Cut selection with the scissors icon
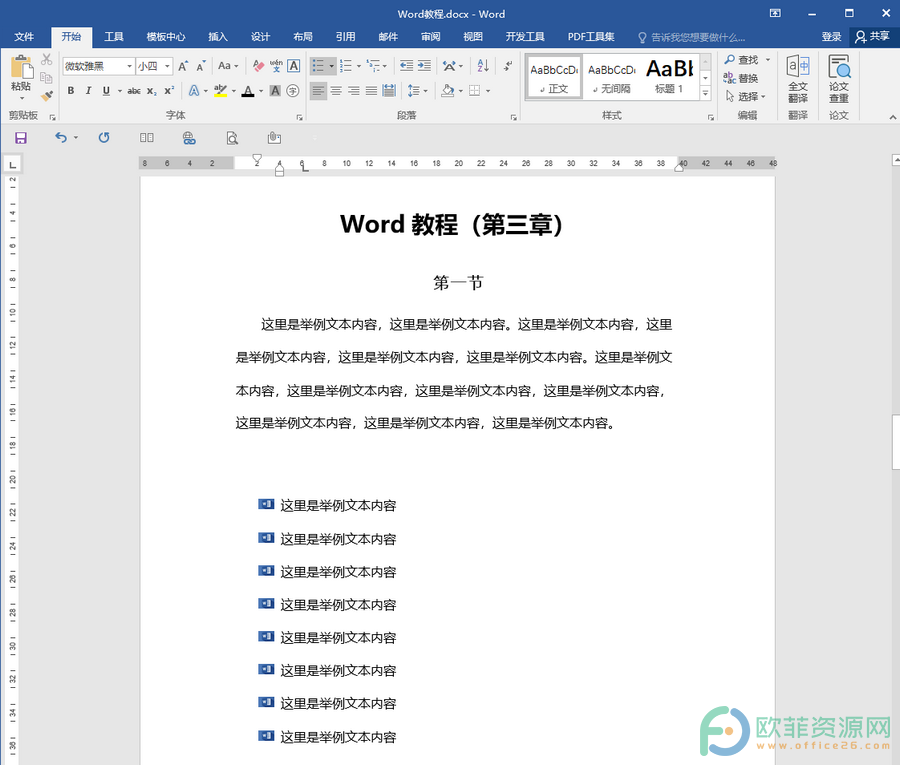This screenshot has height=765, width=900. point(46,59)
